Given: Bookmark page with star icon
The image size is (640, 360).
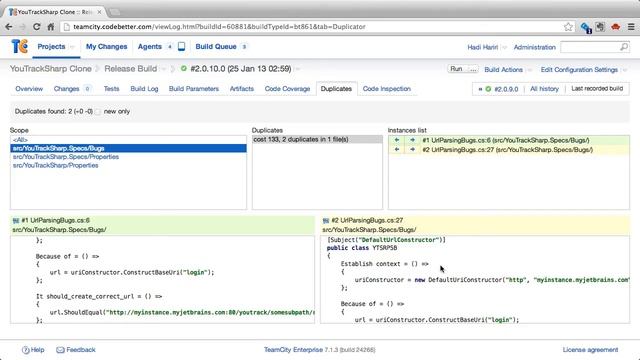Looking at the screenshot, I should (x=568, y=27).
